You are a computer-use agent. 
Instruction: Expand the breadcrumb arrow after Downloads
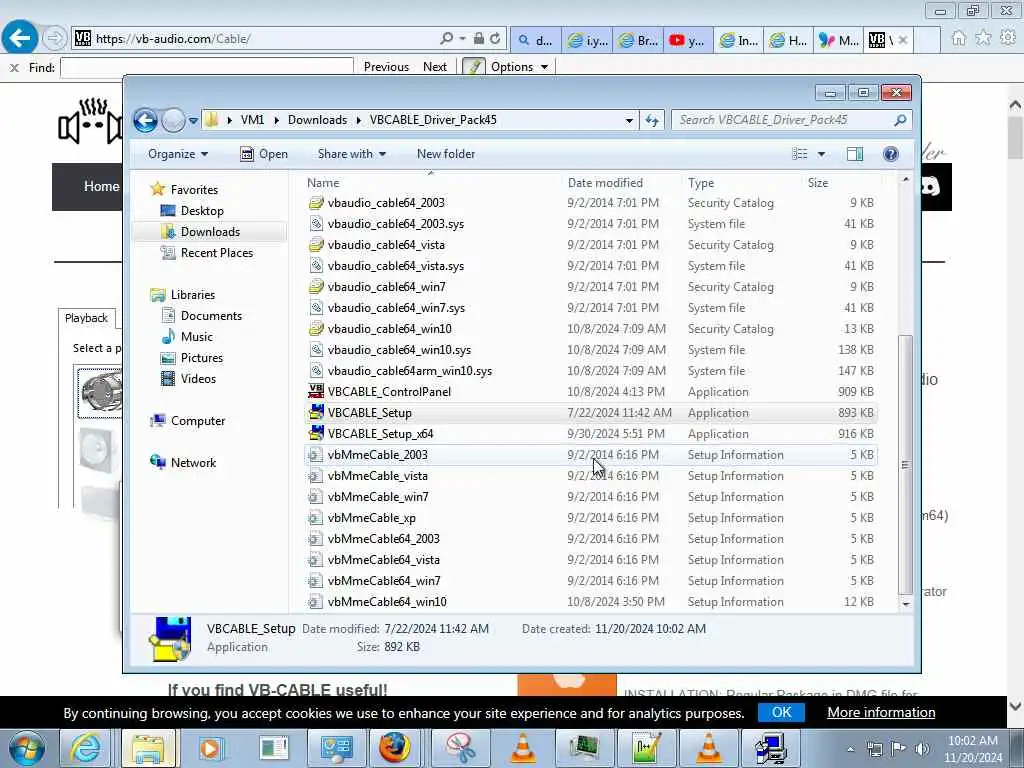click(x=359, y=120)
